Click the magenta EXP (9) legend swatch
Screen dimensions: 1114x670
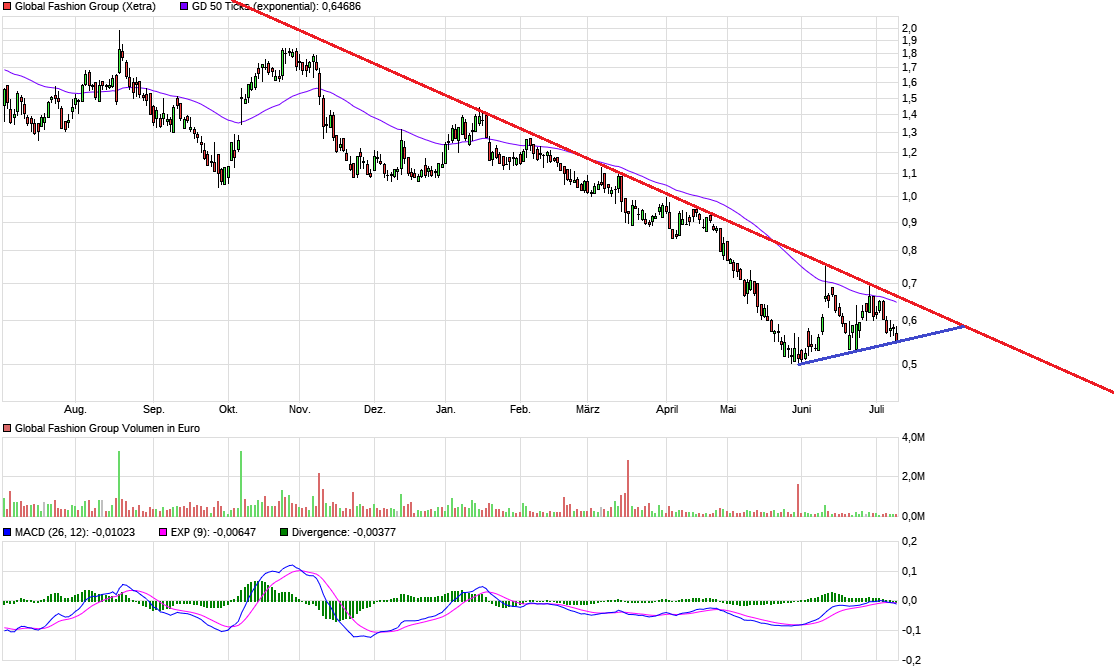click(x=163, y=532)
